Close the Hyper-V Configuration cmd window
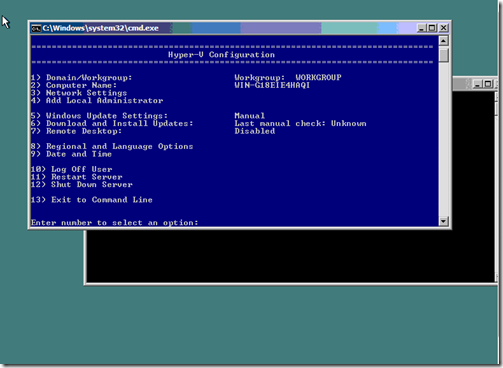Image resolution: width=503 pixels, height=368 pixels. coord(443,28)
